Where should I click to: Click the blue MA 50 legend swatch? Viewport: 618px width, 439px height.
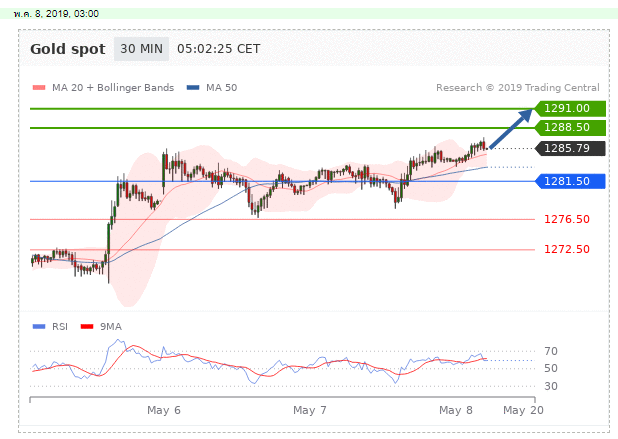tap(193, 87)
